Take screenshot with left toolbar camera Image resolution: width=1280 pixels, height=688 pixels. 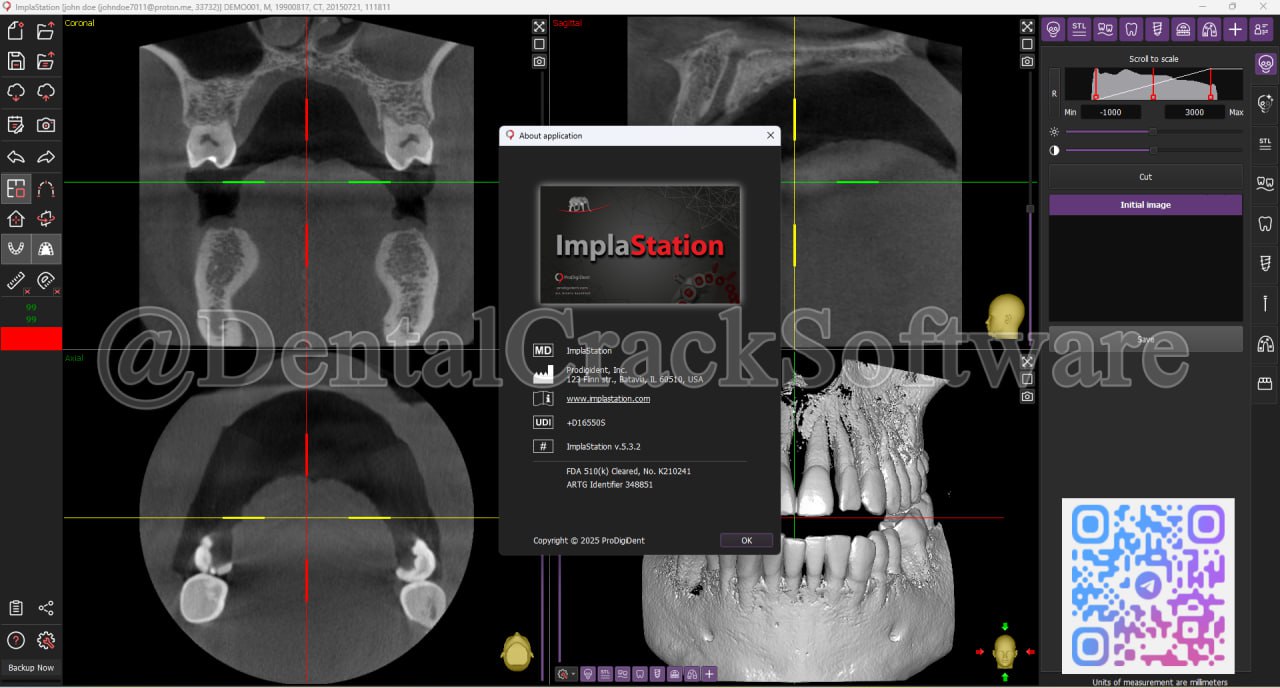coord(46,125)
